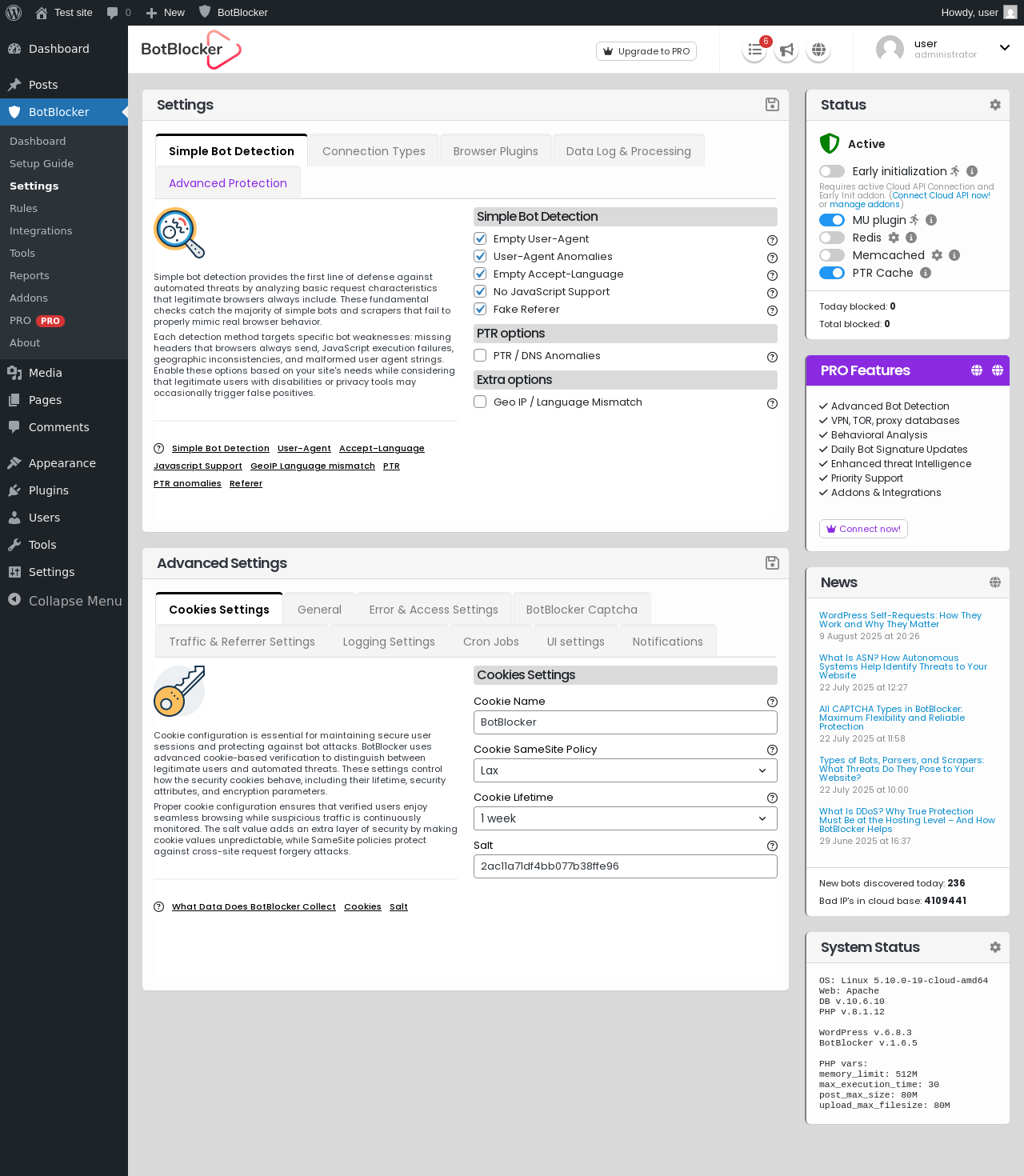Click the Redis settings gear icon

click(x=894, y=238)
